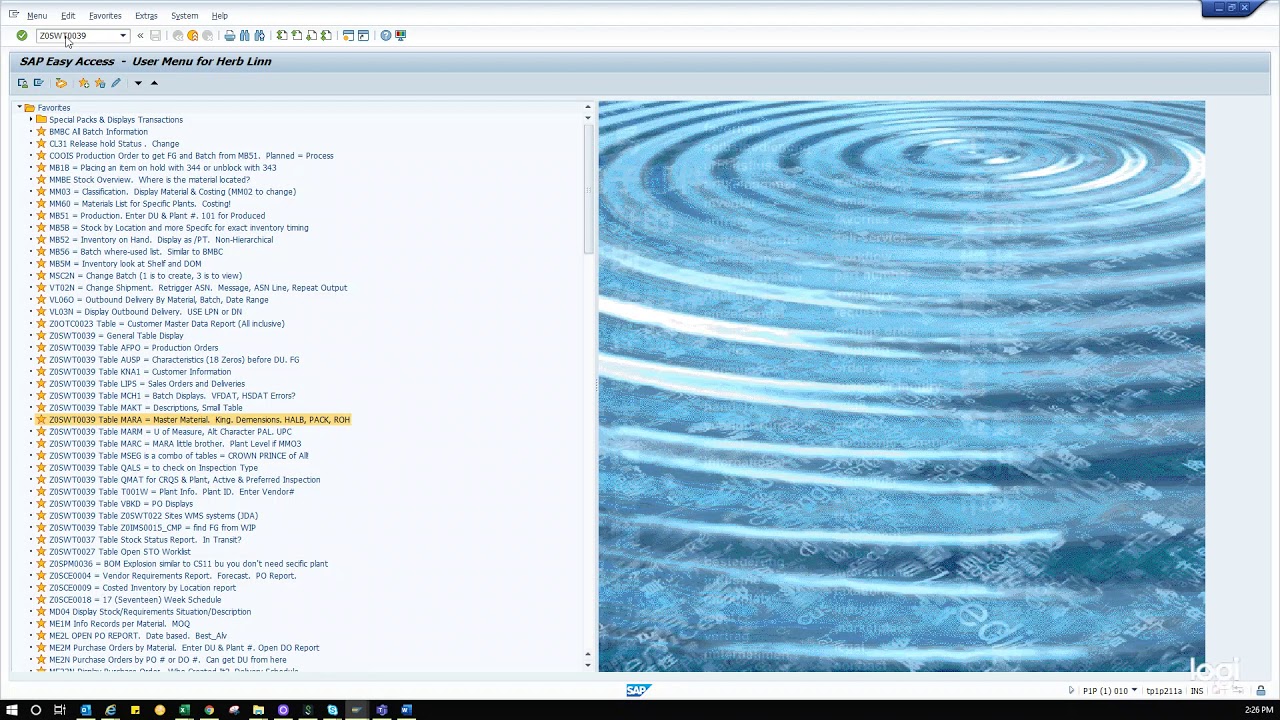Go to Previous Page icon
The height and width of the screenshot is (720, 1280).
point(297,36)
